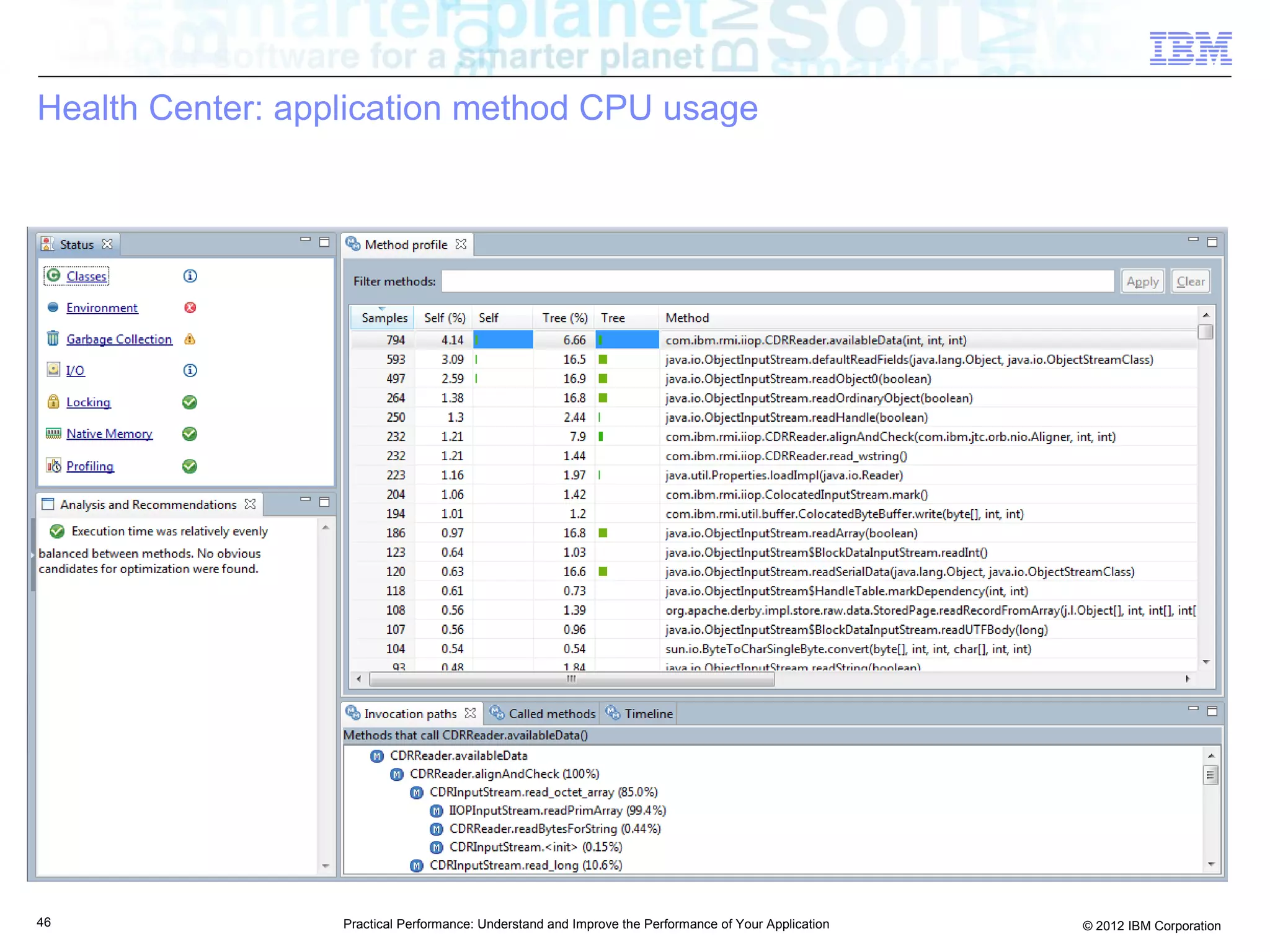Minimize the Status view panel

click(x=305, y=239)
